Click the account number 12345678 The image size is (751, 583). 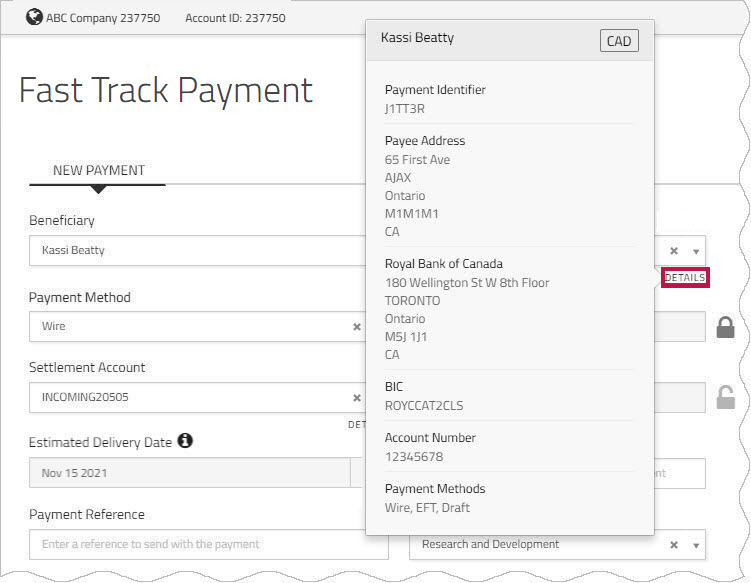click(414, 457)
